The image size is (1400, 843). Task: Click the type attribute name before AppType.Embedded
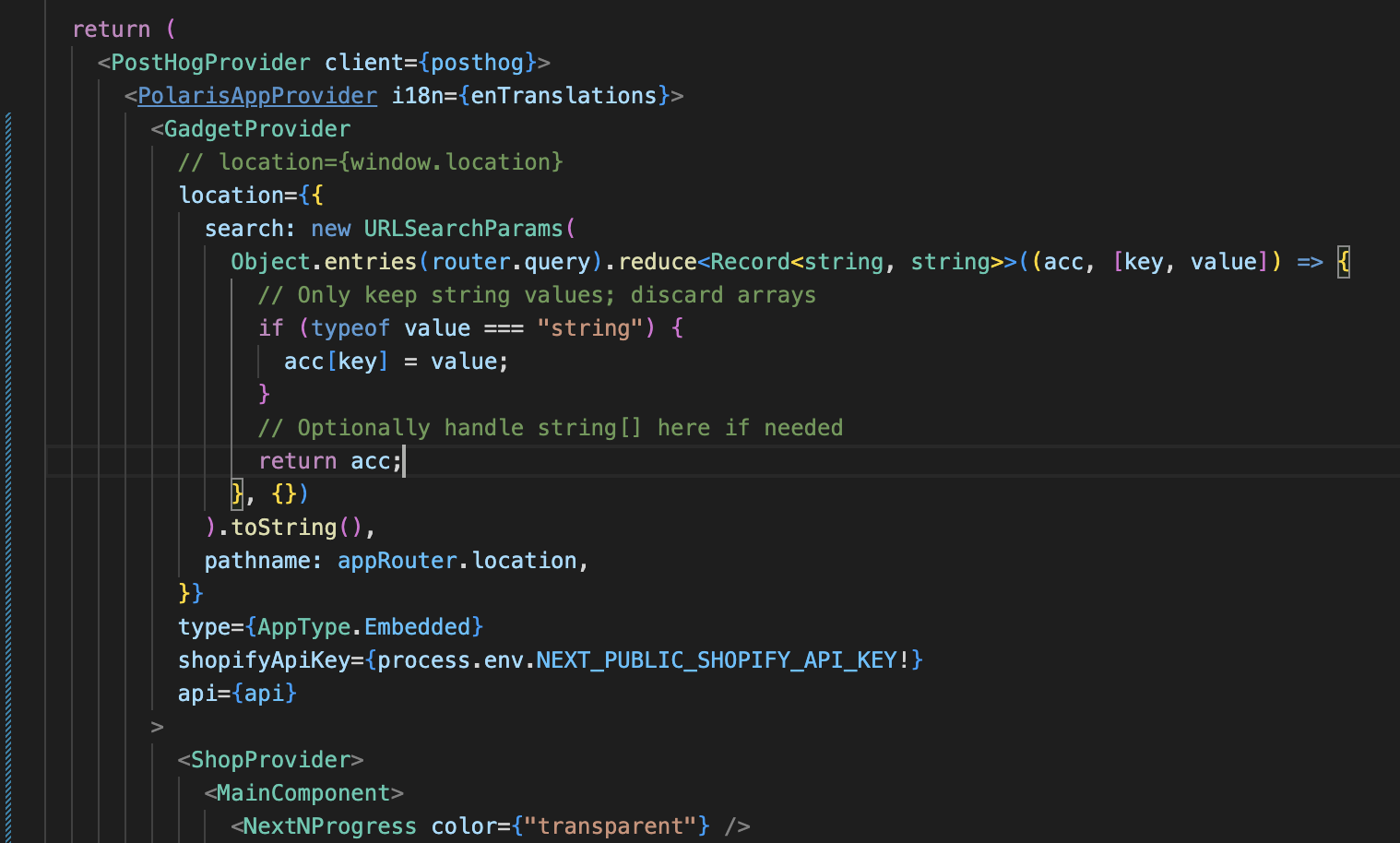(x=205, y=627)
